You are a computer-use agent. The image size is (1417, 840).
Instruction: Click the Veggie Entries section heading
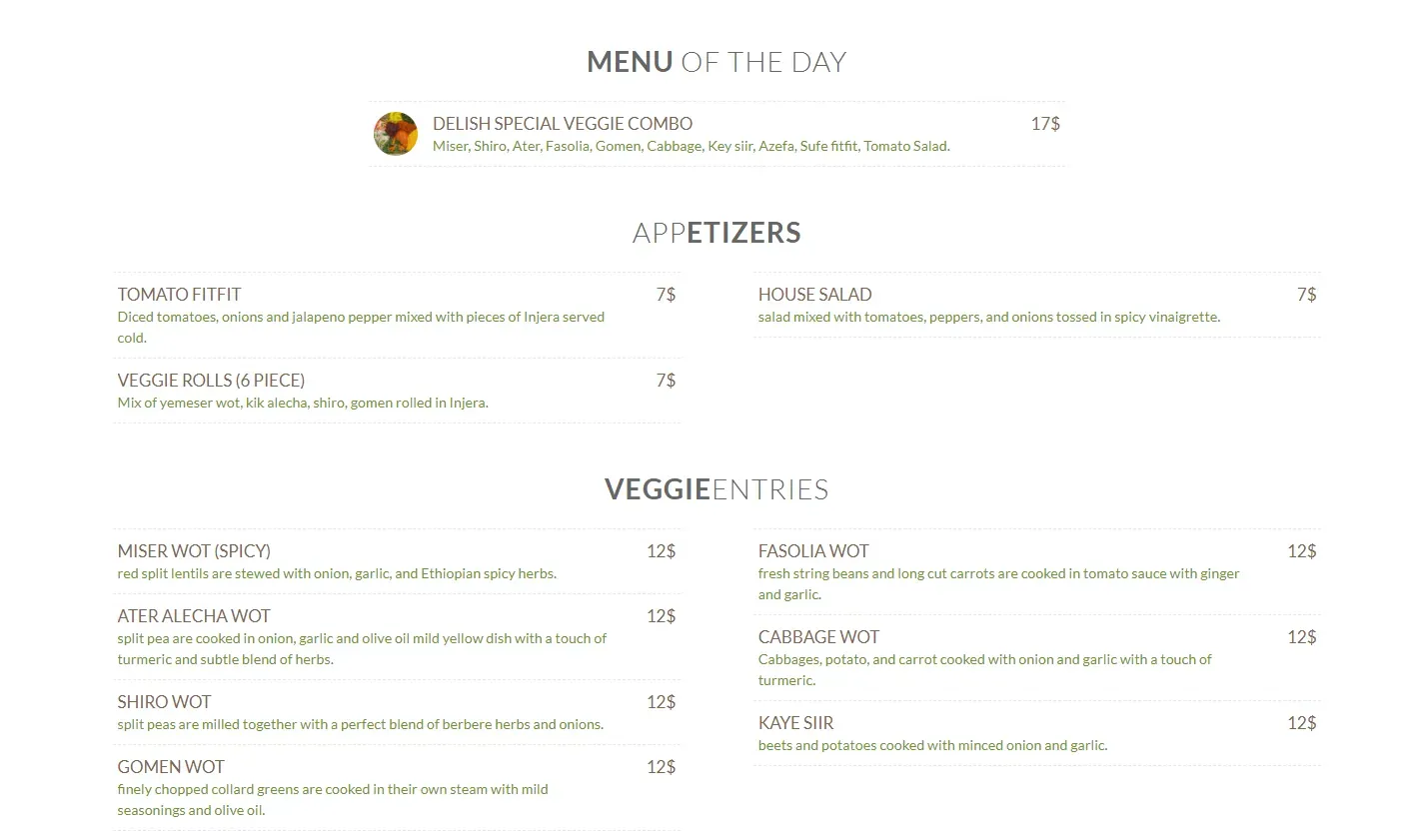pos(716,489)
